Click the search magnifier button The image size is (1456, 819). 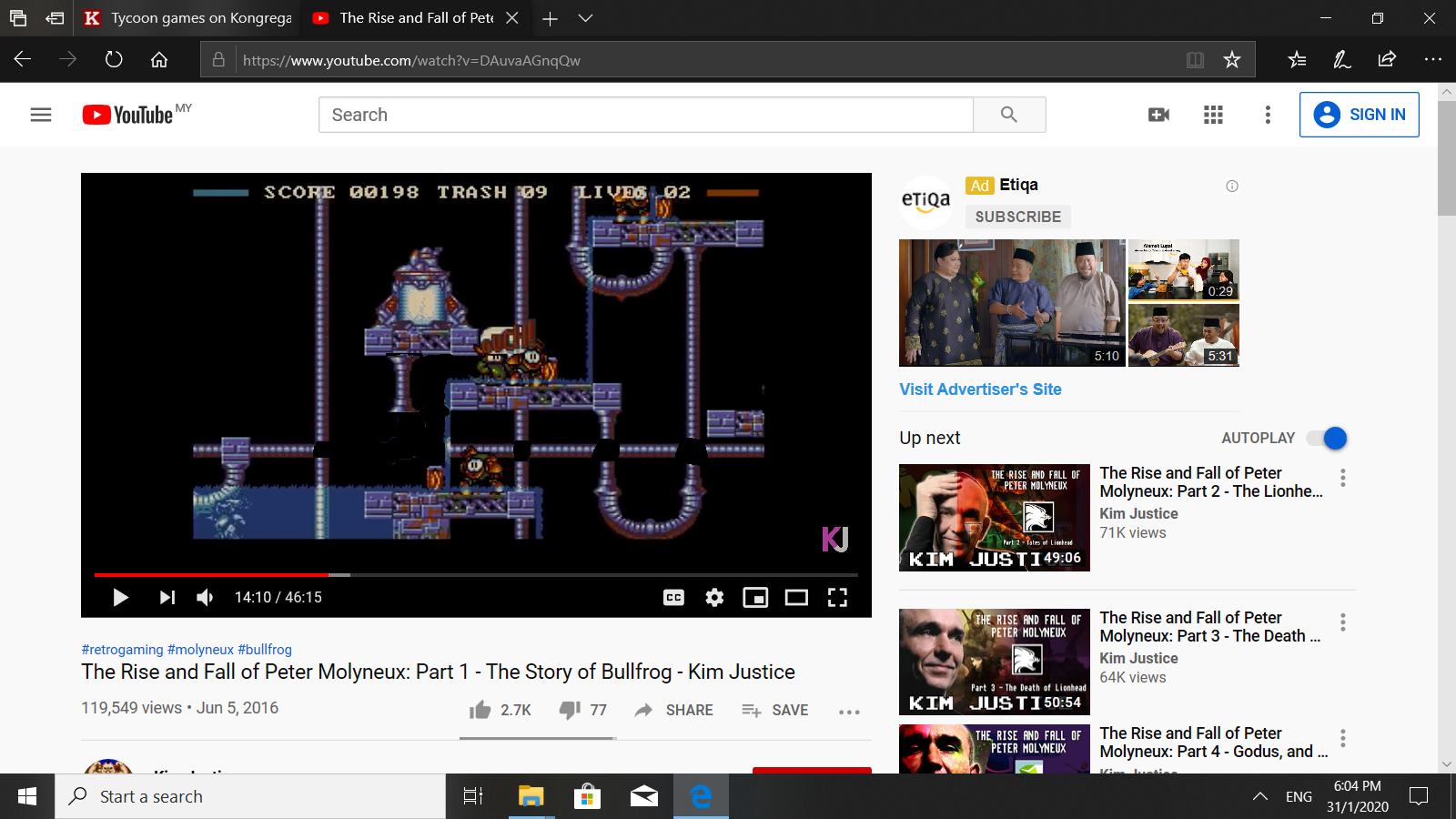click(x=1009, y=115)
